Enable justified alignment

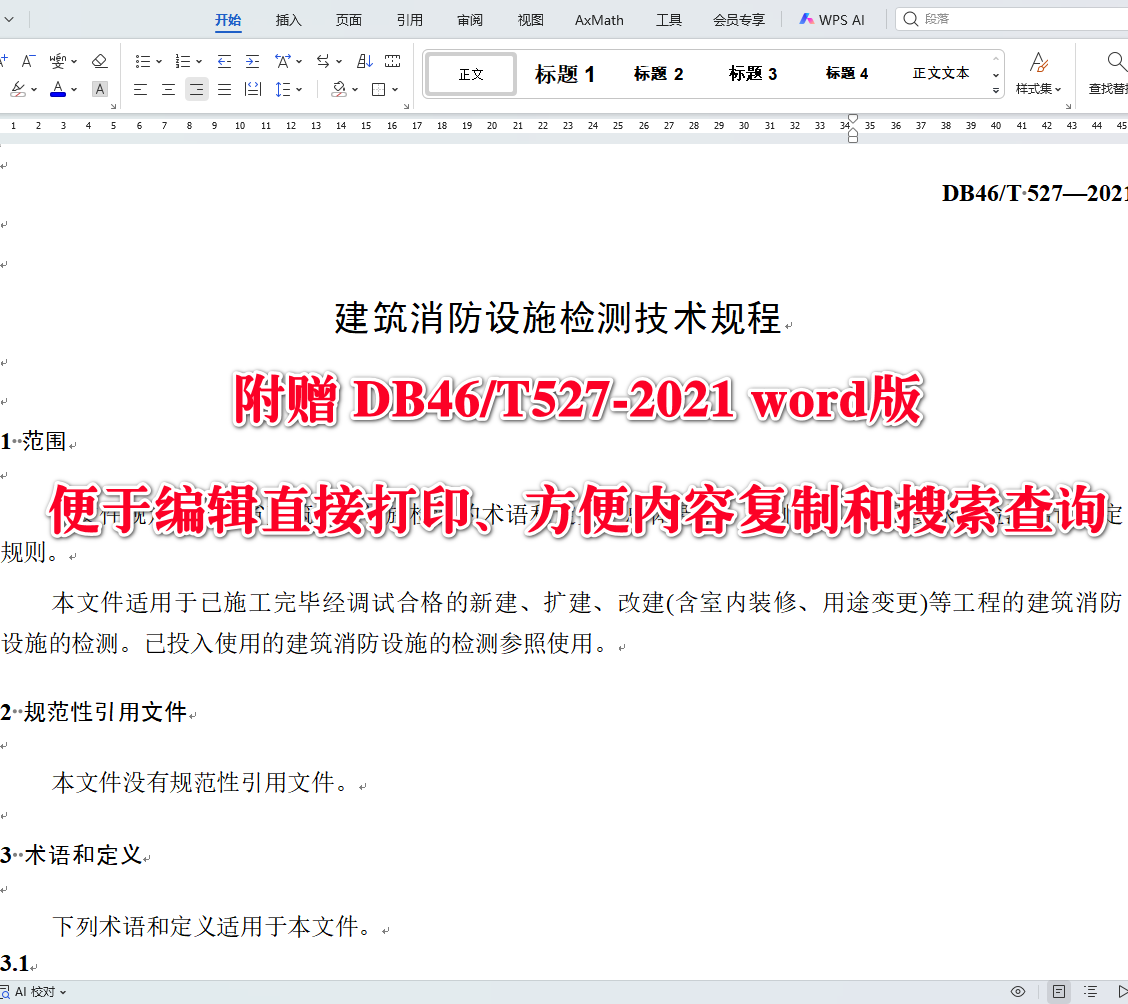(224, 89)
